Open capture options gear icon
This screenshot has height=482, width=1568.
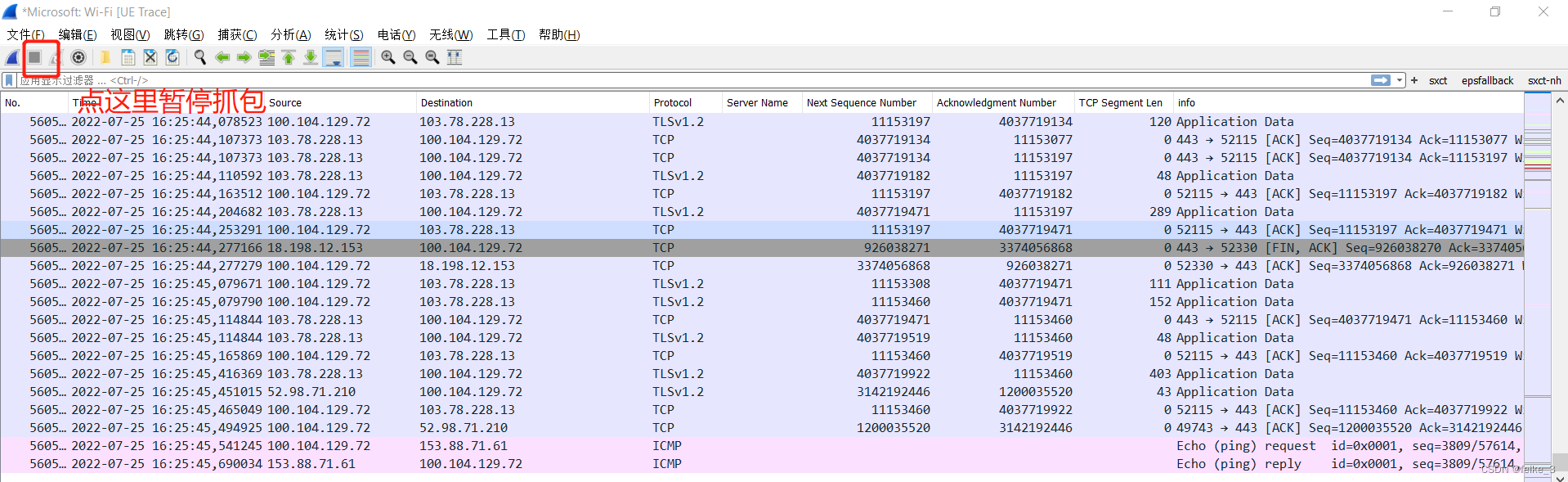pyautogui.click(x=78, y=57)
